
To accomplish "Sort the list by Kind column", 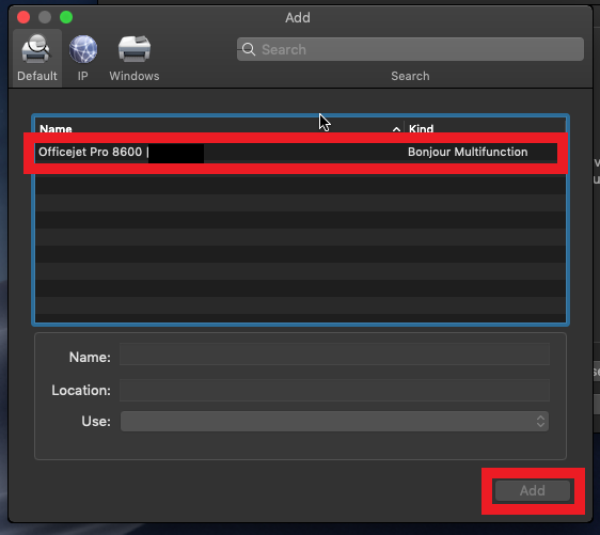I will coord(421,129).
